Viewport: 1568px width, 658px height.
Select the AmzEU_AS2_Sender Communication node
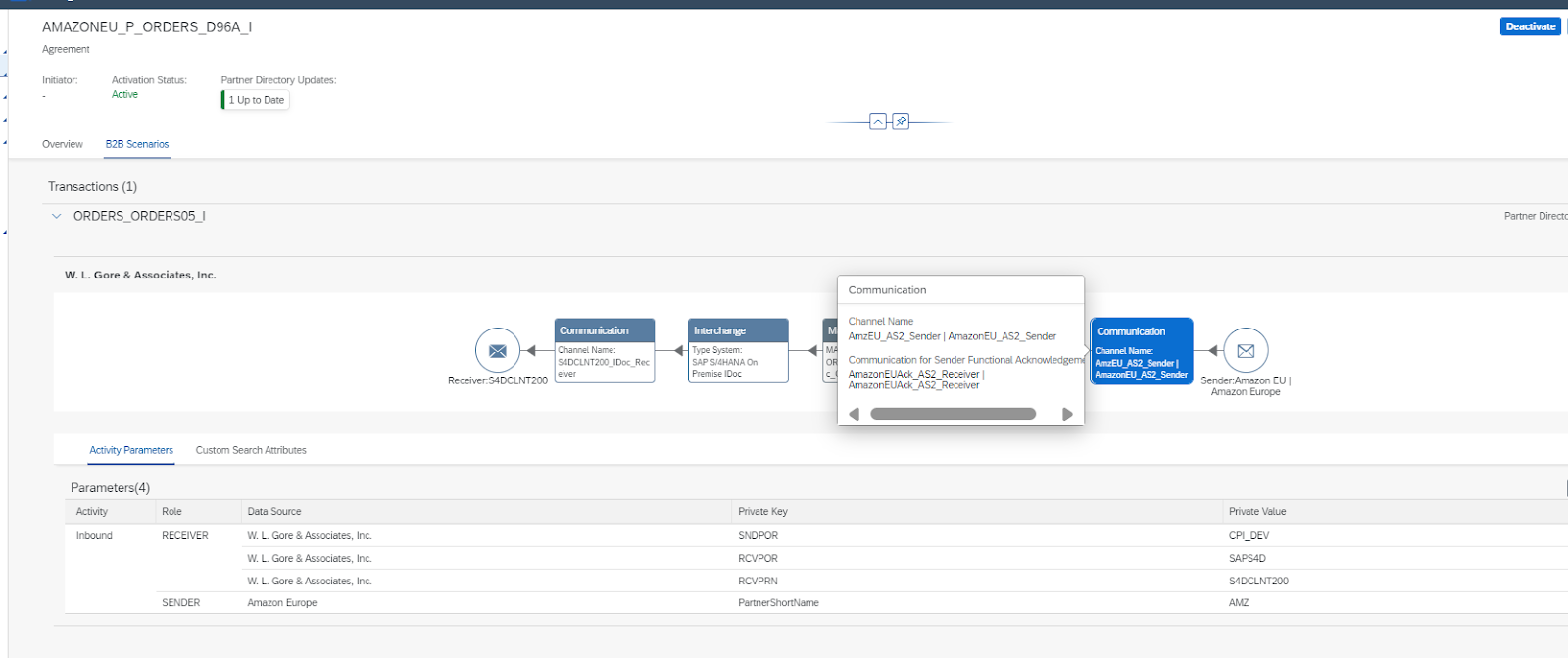click(1142, 351)
